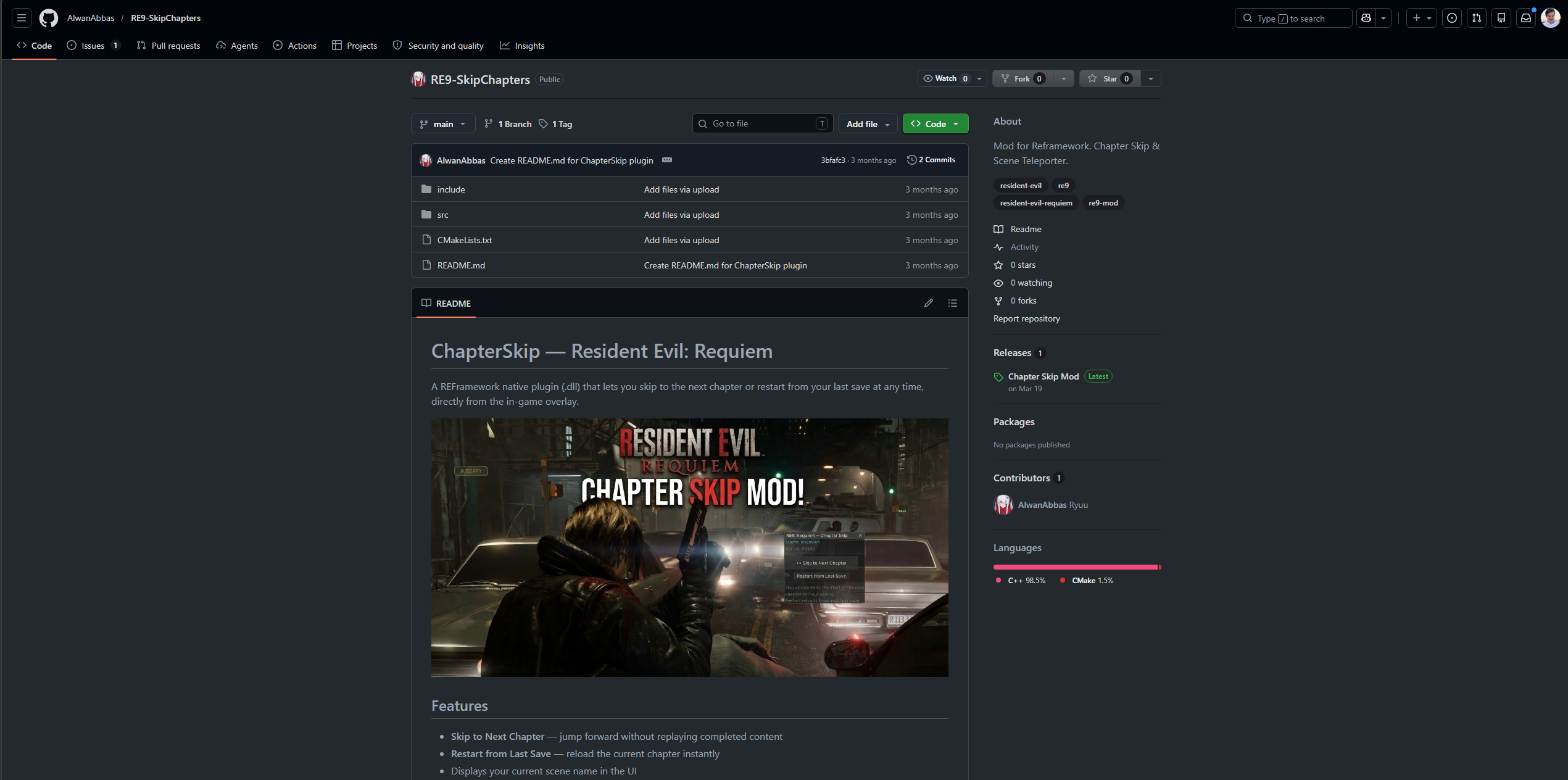Open the green Code clone dropdown
The width and height of the screenshot is (1568, 780).
(935, 124)
